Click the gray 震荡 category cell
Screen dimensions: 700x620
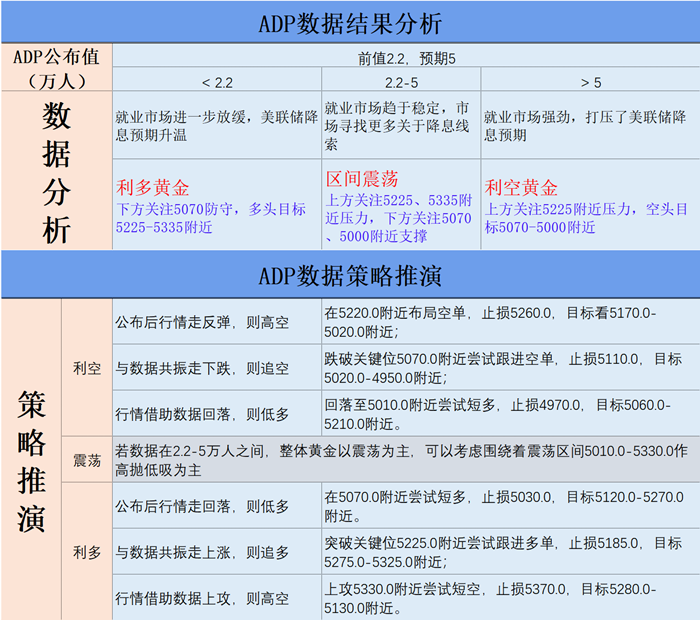tap(87, 460)
